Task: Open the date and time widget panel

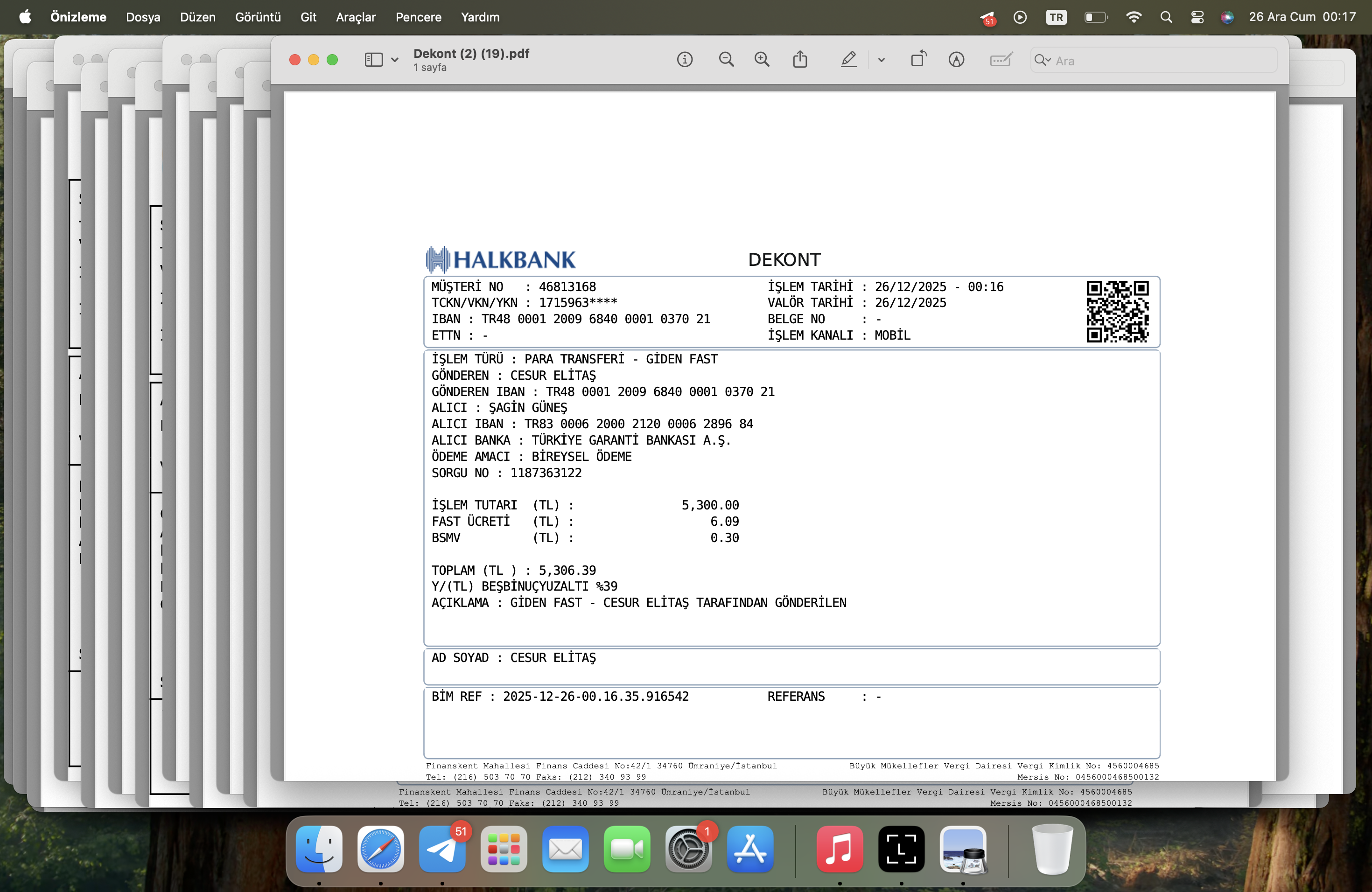Action: (x=1302, y=17)
